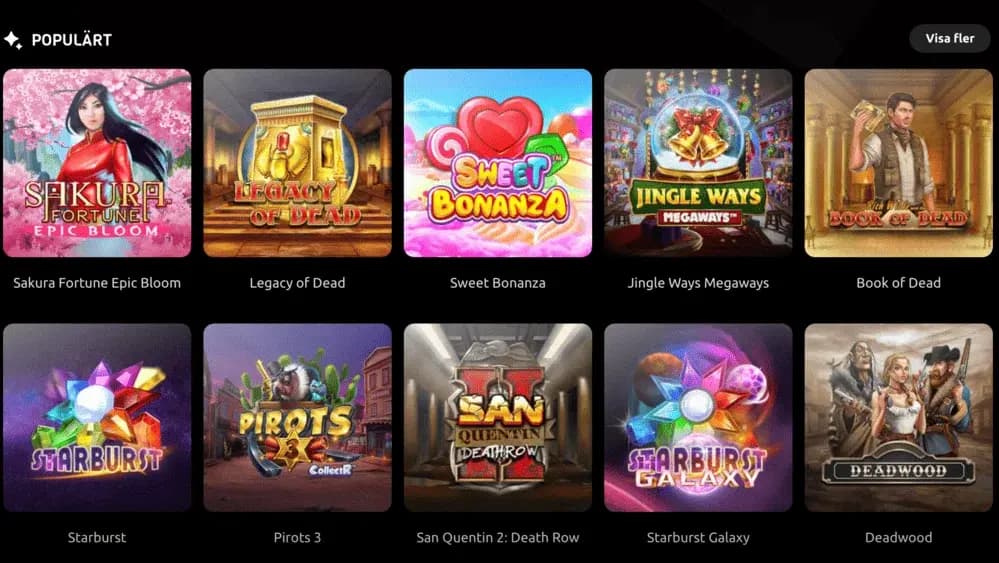The image size is (999, 563).
Task: Launch the Starburst Galaxy game image
Action: click(x=698, y=418)
